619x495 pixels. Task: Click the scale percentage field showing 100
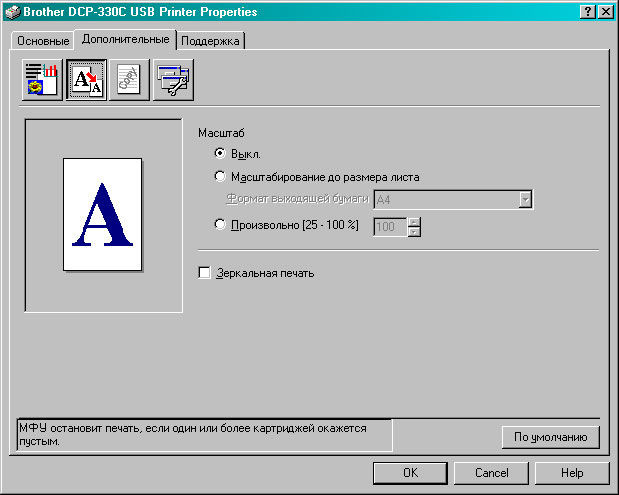(x=390, y=227)
